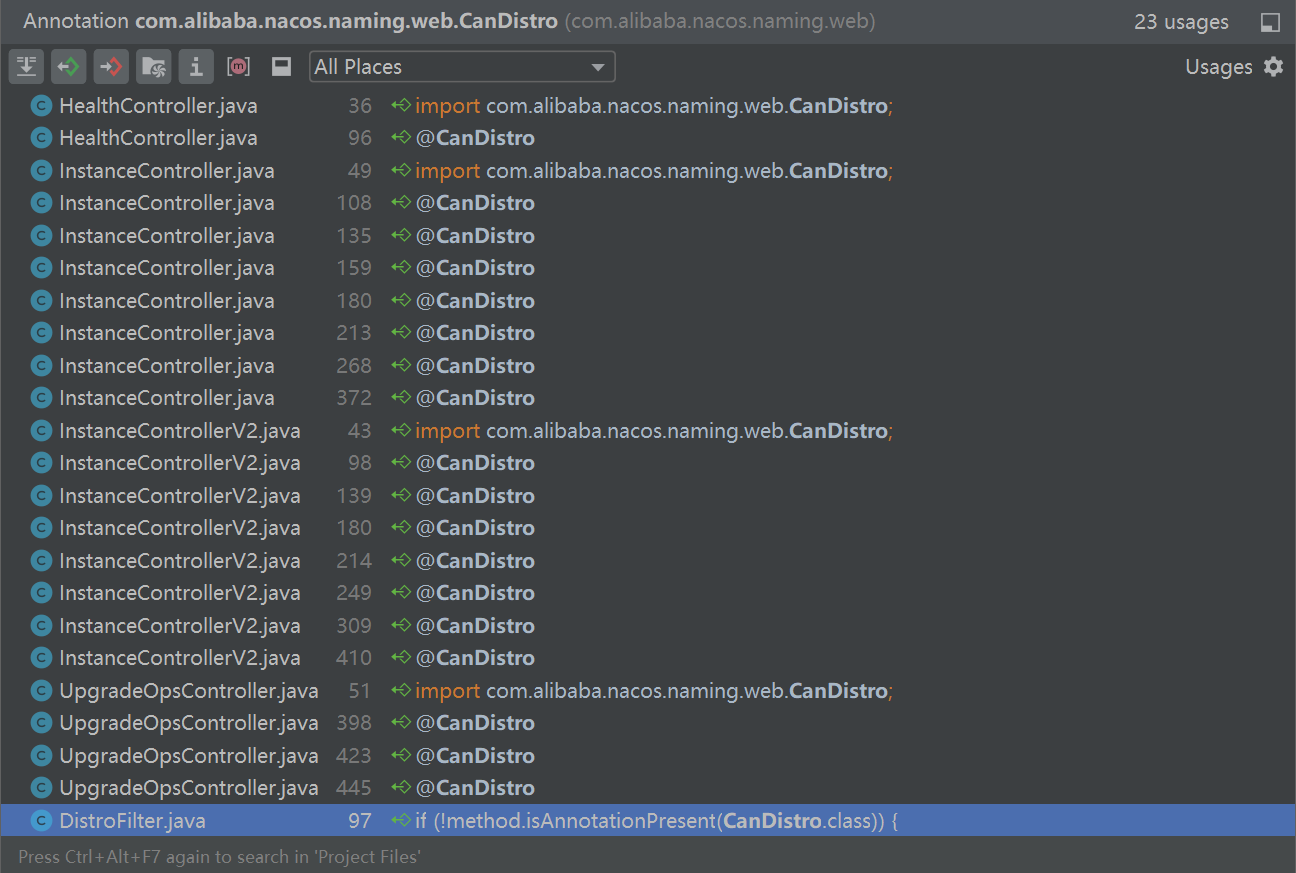Click the scope selector's dropdown arrow

[x=599, y=66]
